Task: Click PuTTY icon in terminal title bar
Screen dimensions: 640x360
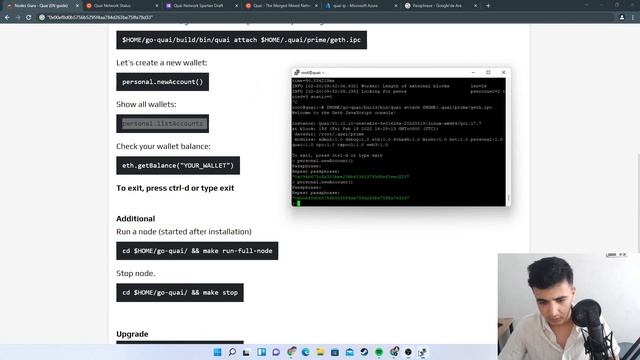Action: point(297,72)
